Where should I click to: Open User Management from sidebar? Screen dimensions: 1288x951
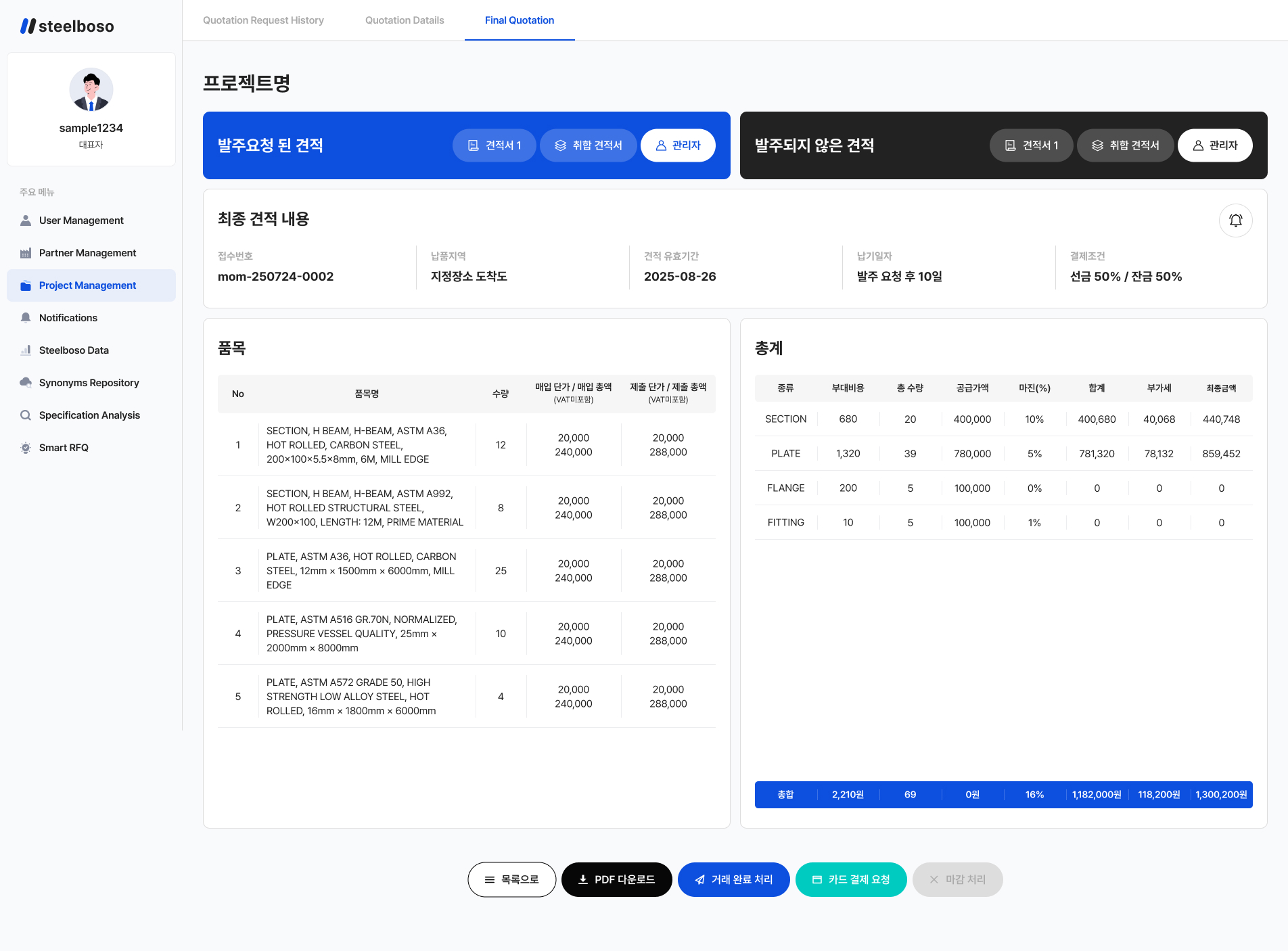81,221
